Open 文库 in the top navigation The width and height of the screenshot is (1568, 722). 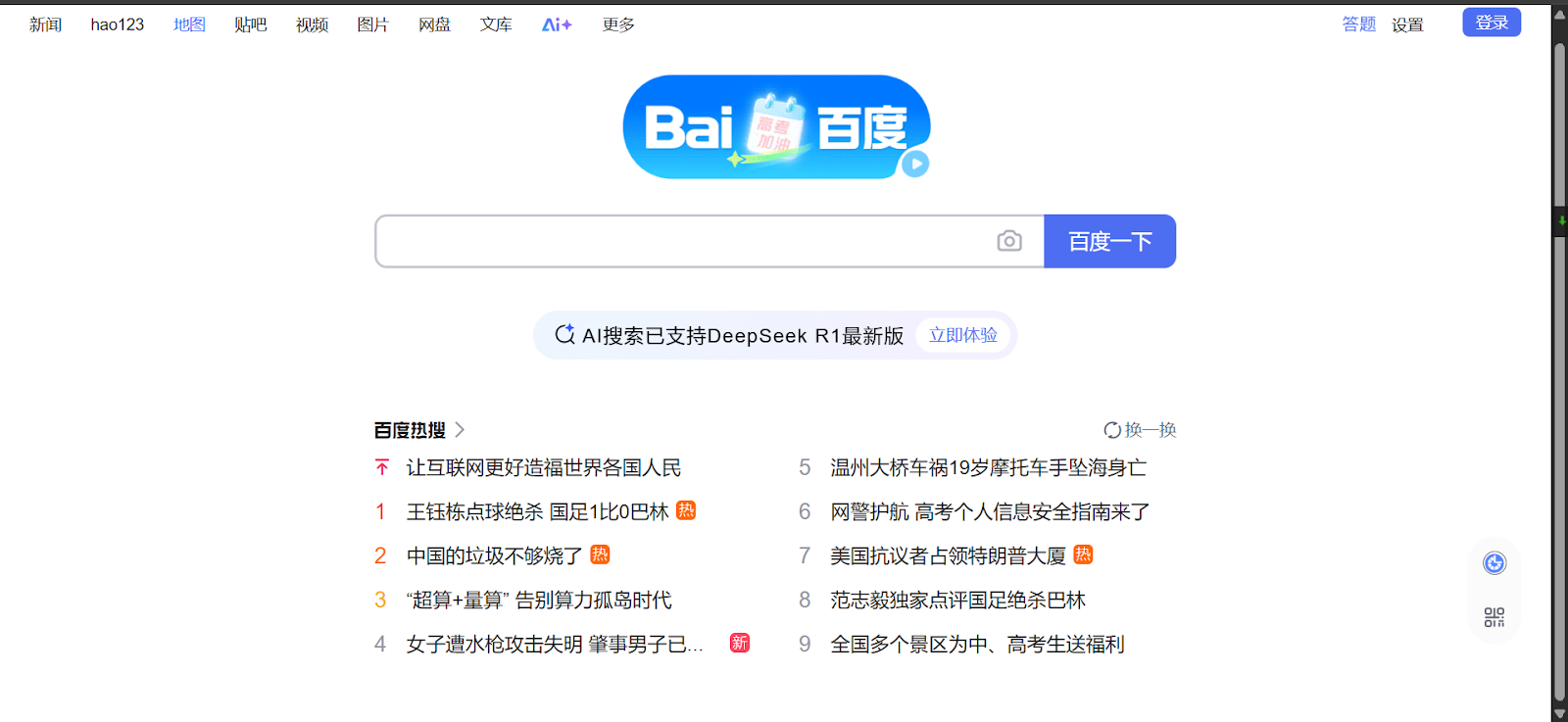pyautogui.click(x=496, y=24)
